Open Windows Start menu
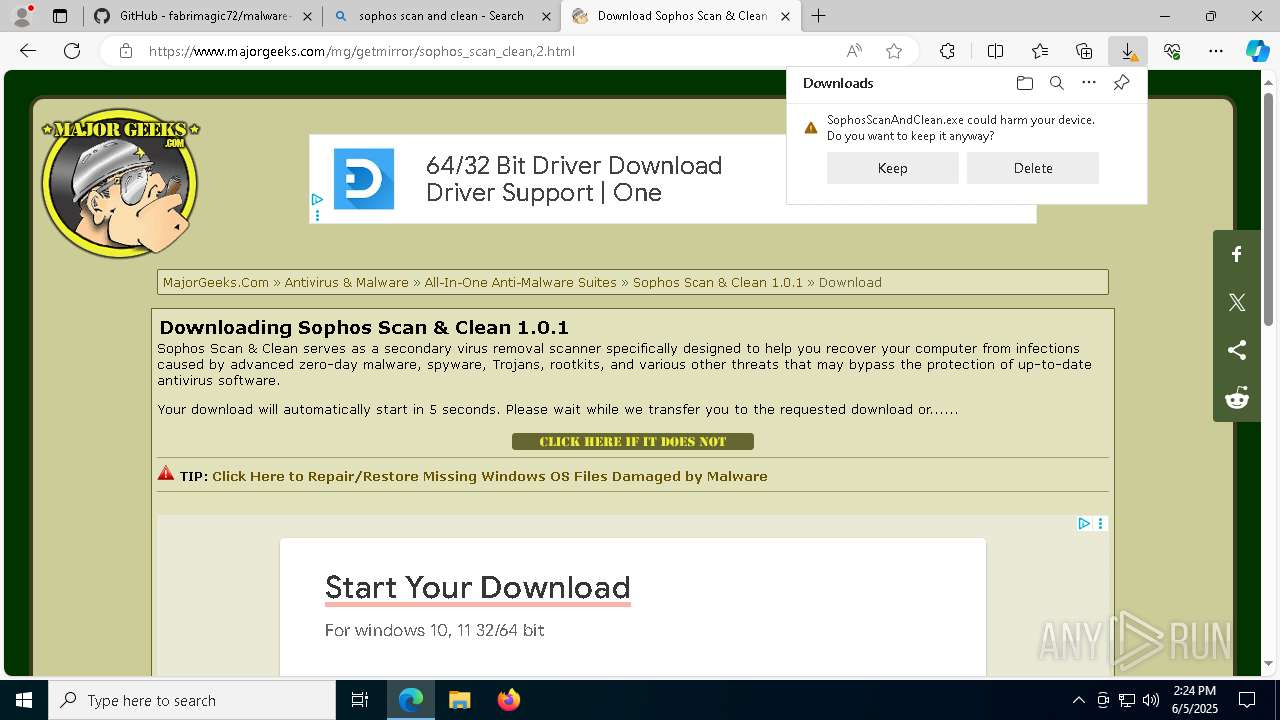This screenshot has height=720, width=1280. pyautogui.click(x=24, y=700)
